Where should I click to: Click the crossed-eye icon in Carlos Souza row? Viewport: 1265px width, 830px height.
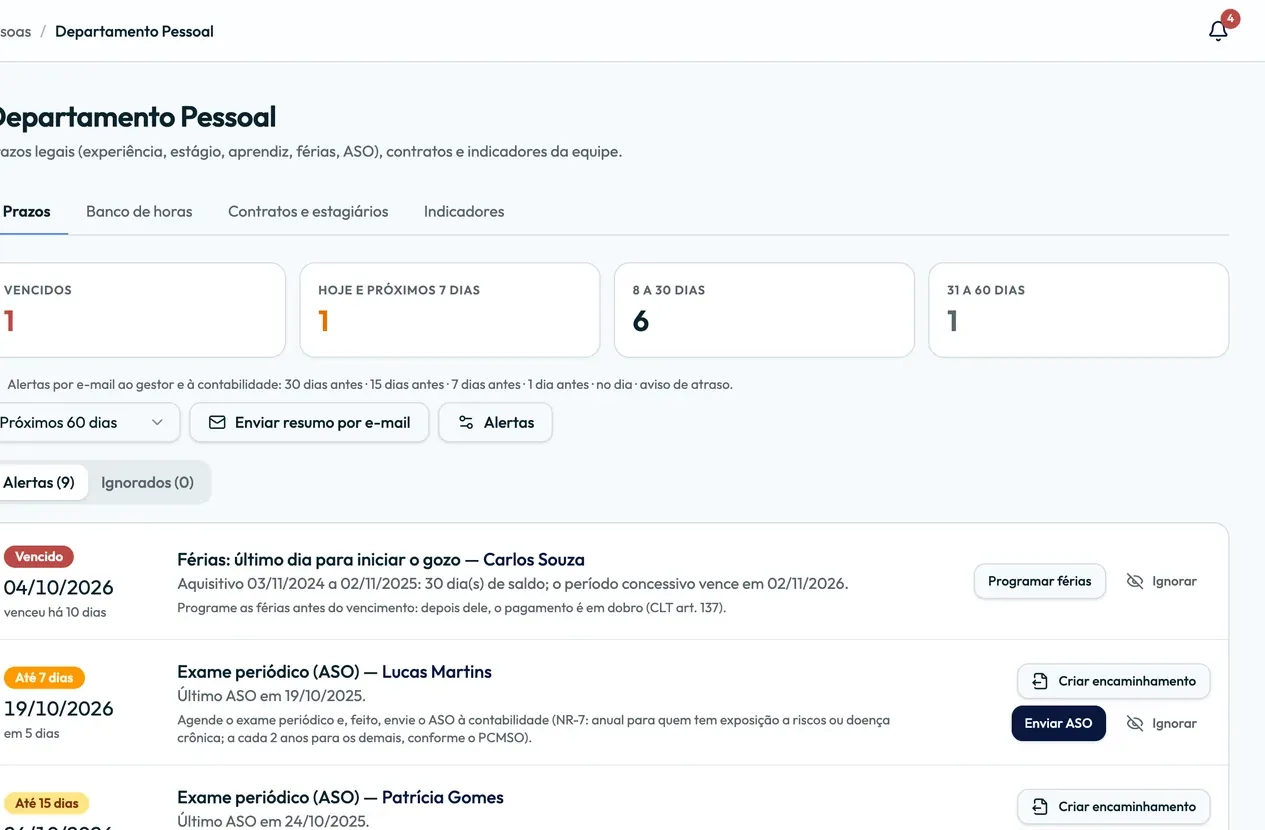click(1135, 581)
